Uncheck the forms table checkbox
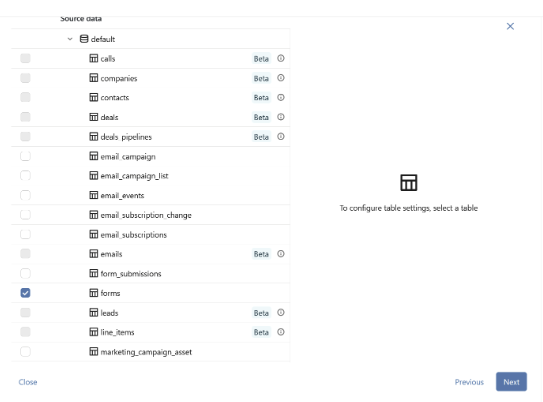This screenshot has width=543, height=402. [x=25, y=293]
